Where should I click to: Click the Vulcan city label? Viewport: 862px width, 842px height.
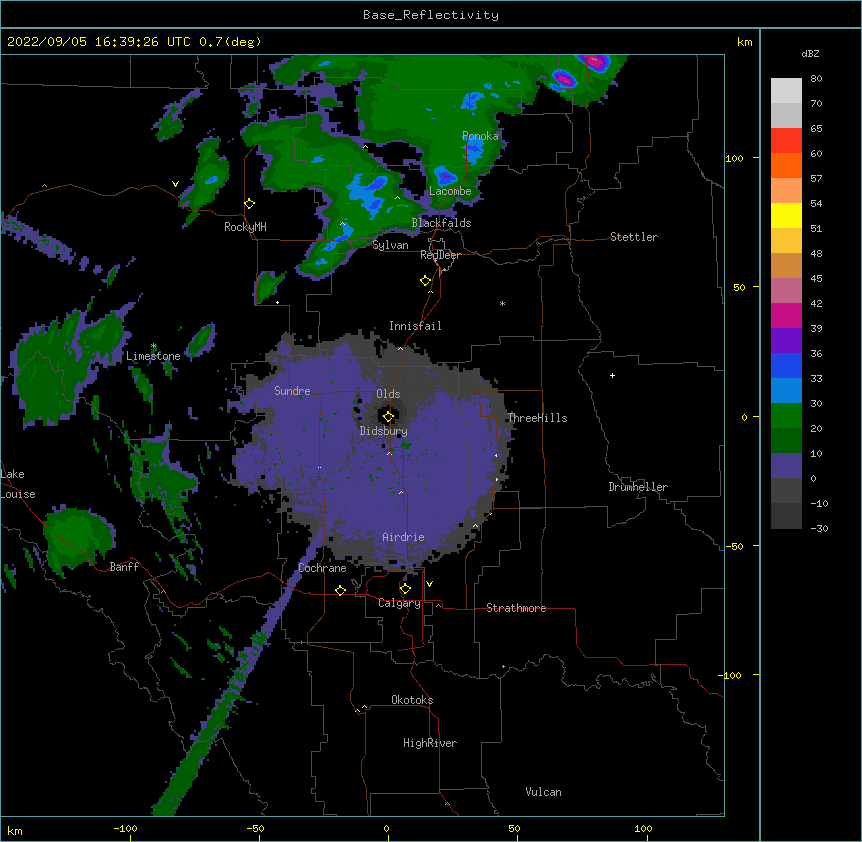pyautogui.click(x=543, y=792)
